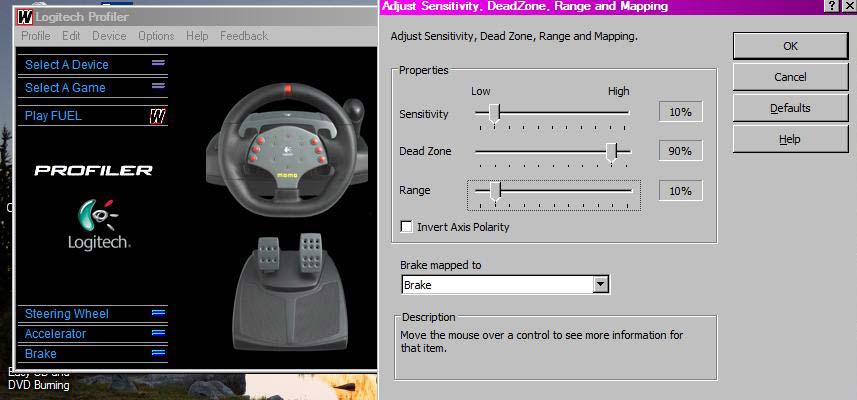The image size is (857, 400).
Task: Expand the Select A Game list icon
Action: (x=159, y=86)
